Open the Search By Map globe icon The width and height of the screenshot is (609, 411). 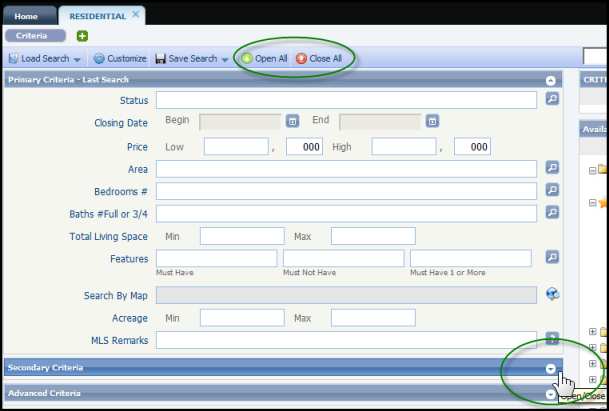tap(552, 294)
